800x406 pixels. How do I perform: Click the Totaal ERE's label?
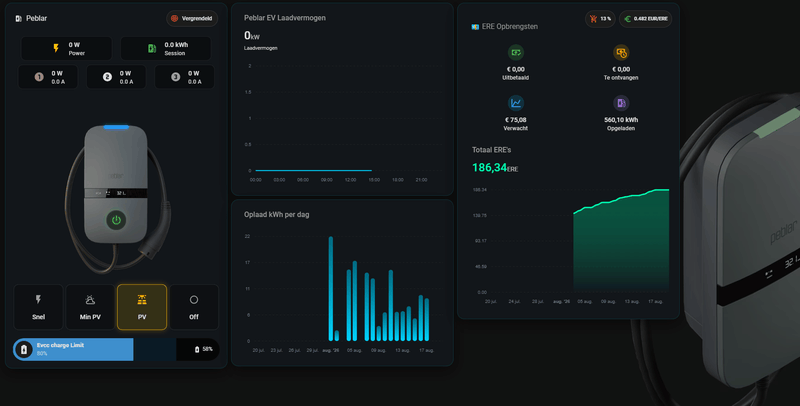tap(491, 150)
